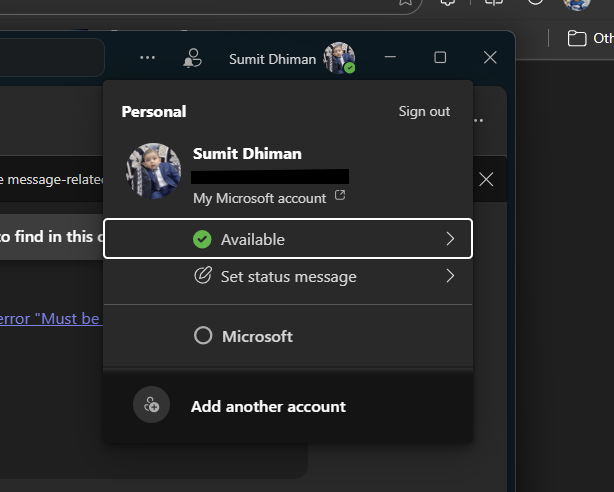Open the Teams more options ellipsis
This screenshot has width=614, height=492.
[147, 58]
